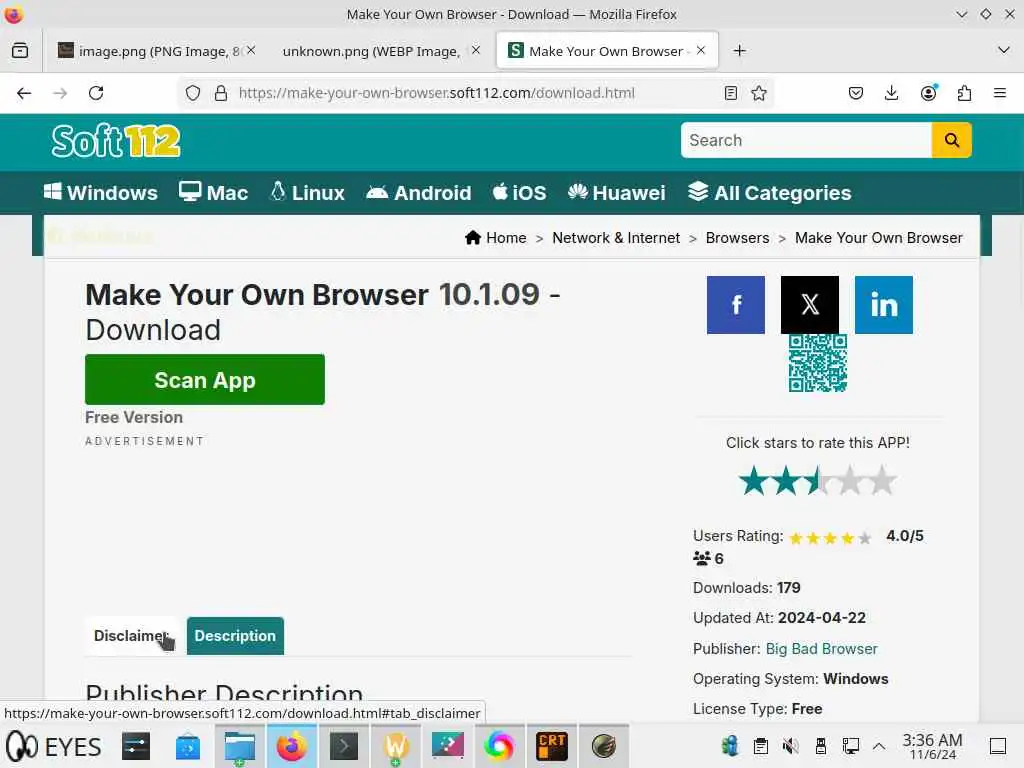Open the terminal taskbar icon
This screenshot has height=768, width=1024.
click(x=344, y=746)
